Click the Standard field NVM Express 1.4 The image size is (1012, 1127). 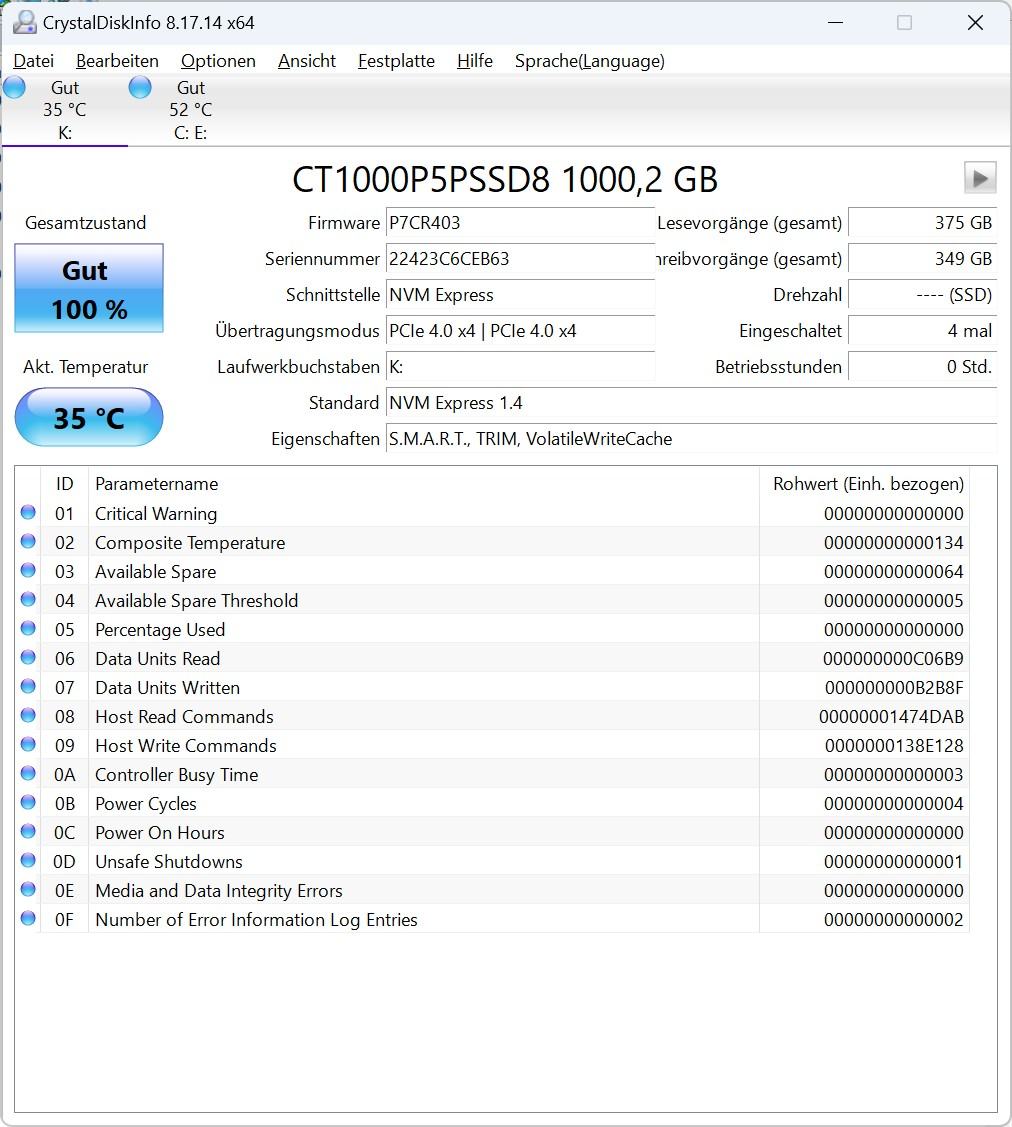point(691,402)
